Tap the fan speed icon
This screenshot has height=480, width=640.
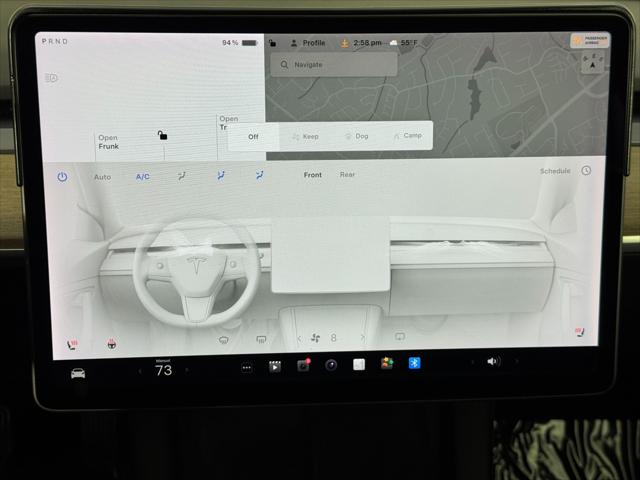pos(316,338)
